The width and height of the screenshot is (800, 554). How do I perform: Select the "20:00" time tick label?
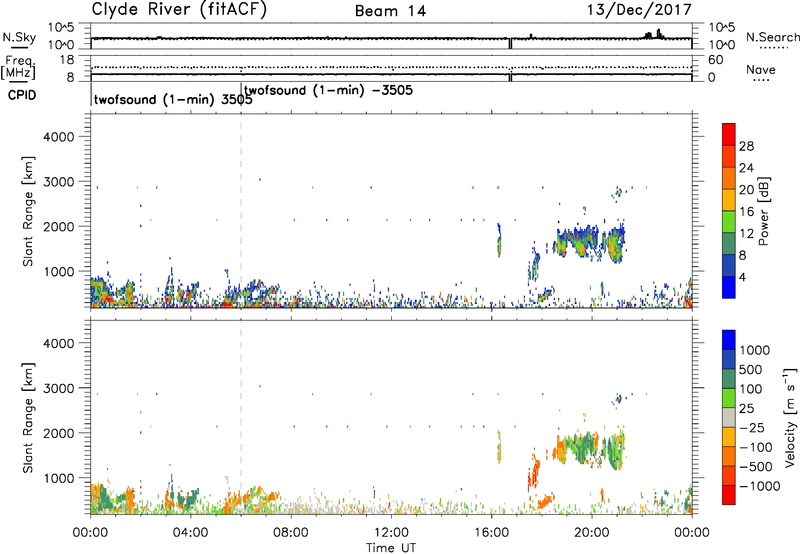click(x=591, y=533)
